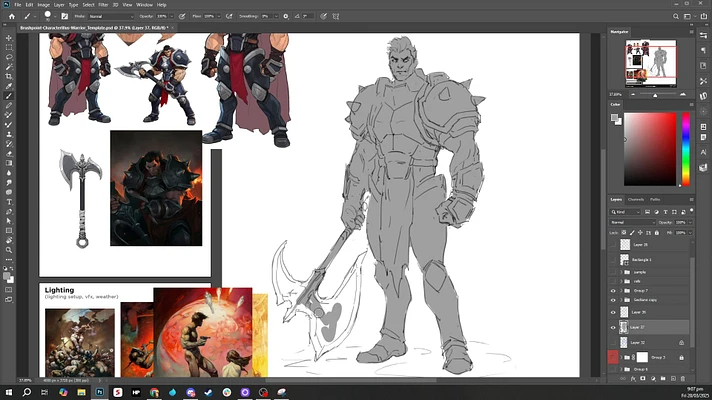Hide Layer 35 using its eye icon

613,312
